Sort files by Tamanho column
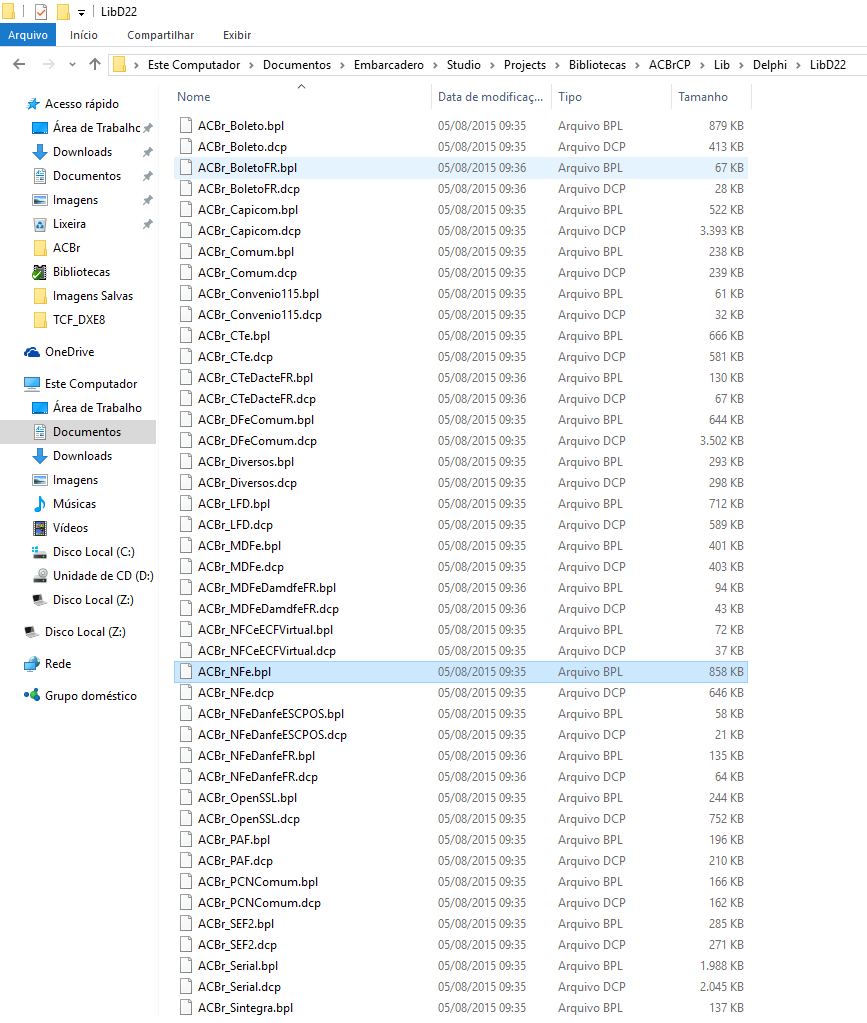Viewport: 867px width, 1023px height. [x=703, y=97]
